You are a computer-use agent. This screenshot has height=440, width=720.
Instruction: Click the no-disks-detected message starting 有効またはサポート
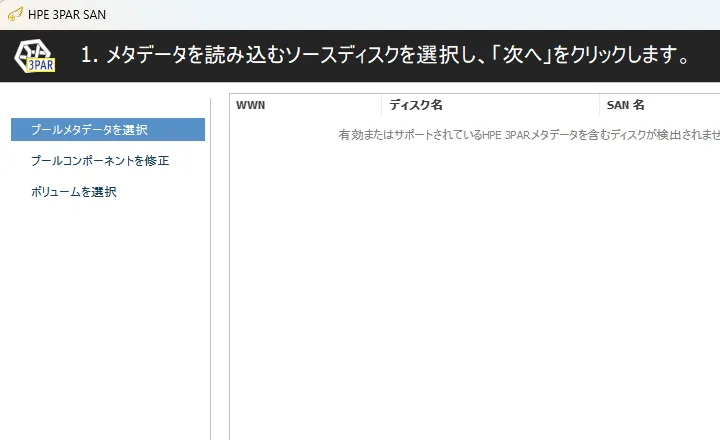pyautogui.click(x=529, y=135)
